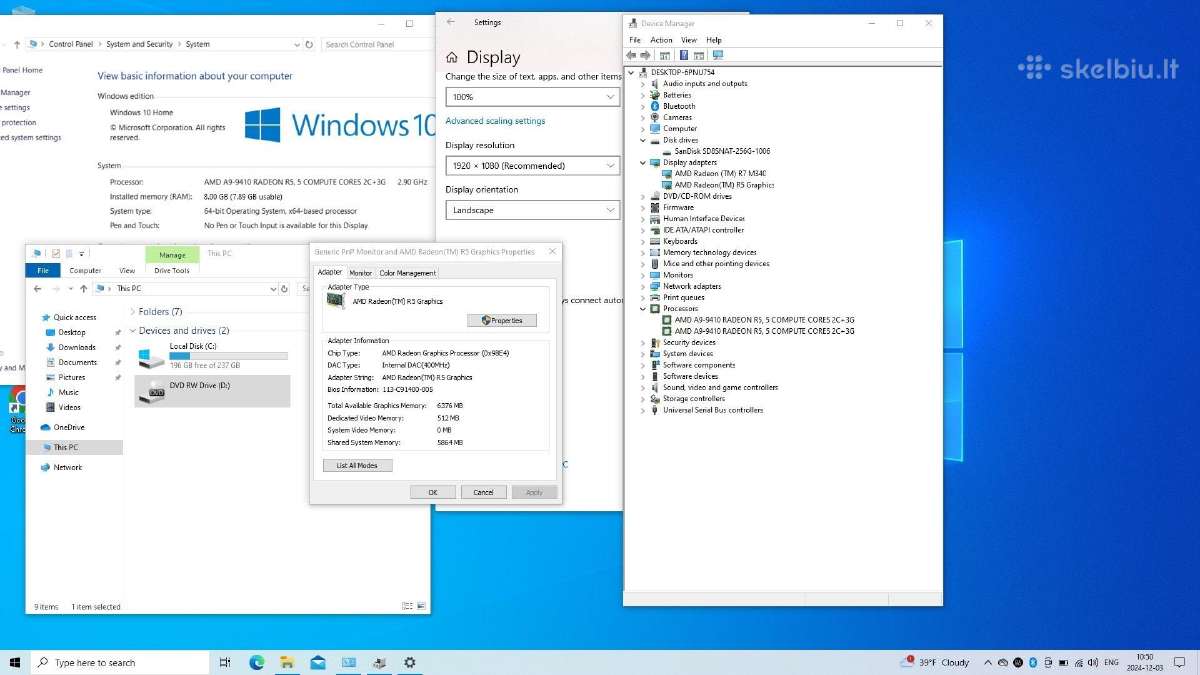Select AMD Radeon (TM) R7 M340 device

pos(720,174)
